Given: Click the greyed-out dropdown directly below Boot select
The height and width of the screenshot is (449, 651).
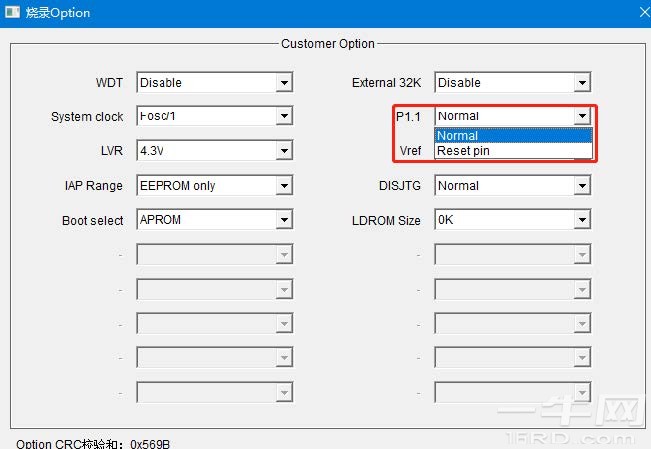Looking at the screenshot, I should tap(214, 255).
